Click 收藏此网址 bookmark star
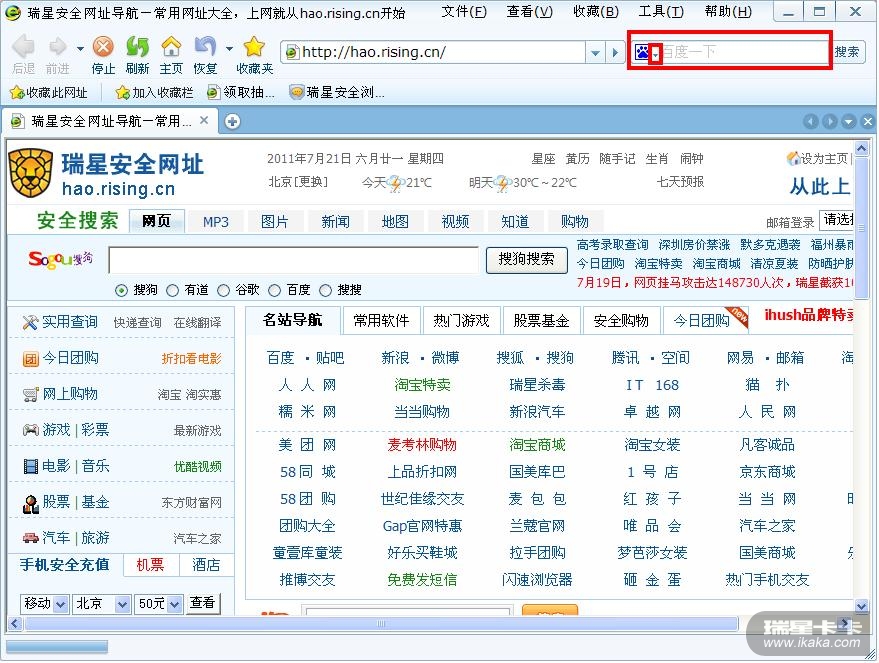Screen dimensions: 879x663 coord(17,92)
